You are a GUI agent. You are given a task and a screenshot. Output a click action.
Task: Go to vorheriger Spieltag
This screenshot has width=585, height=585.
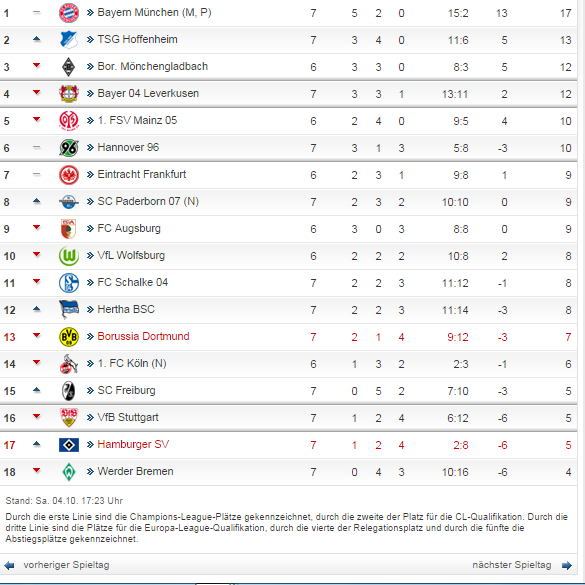pyautogui.click(x=66, y=565)
